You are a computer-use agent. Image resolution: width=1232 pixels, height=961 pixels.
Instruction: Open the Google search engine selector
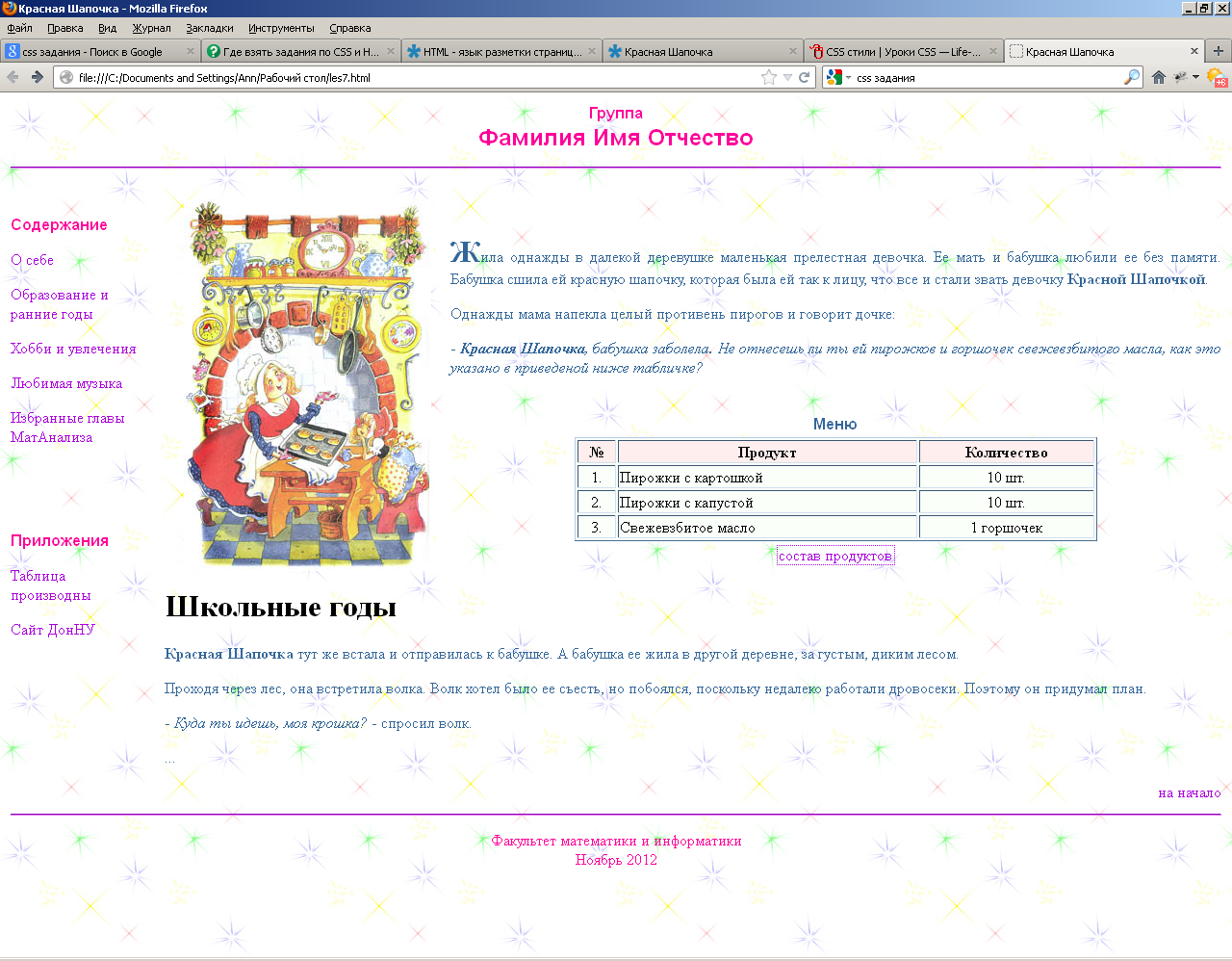pyautogui.click(x=837, y=77)
